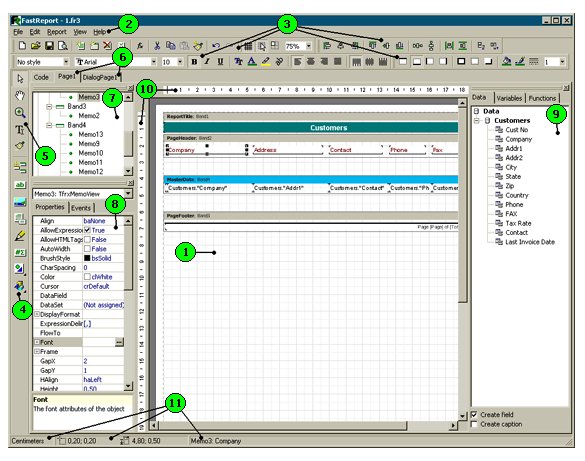Image resolution: width=585 pixels, height=461 pixels.
Task: Click the Undo arrow icon
Action: tap(216, 46)
